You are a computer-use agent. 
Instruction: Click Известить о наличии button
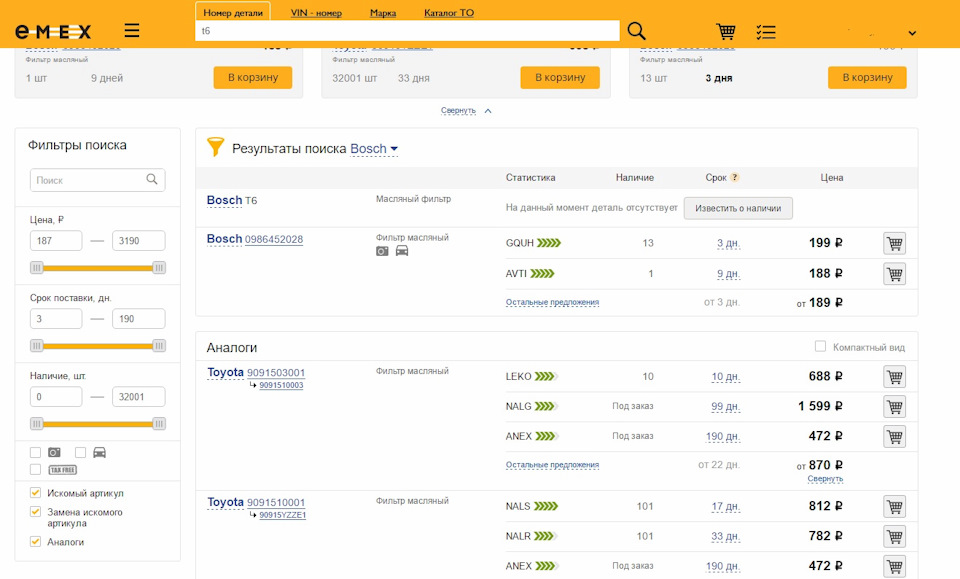[738, 208]
